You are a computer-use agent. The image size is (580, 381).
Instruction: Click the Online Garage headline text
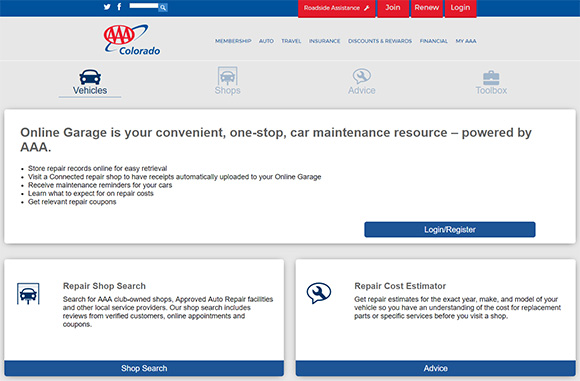coord(276,140)
